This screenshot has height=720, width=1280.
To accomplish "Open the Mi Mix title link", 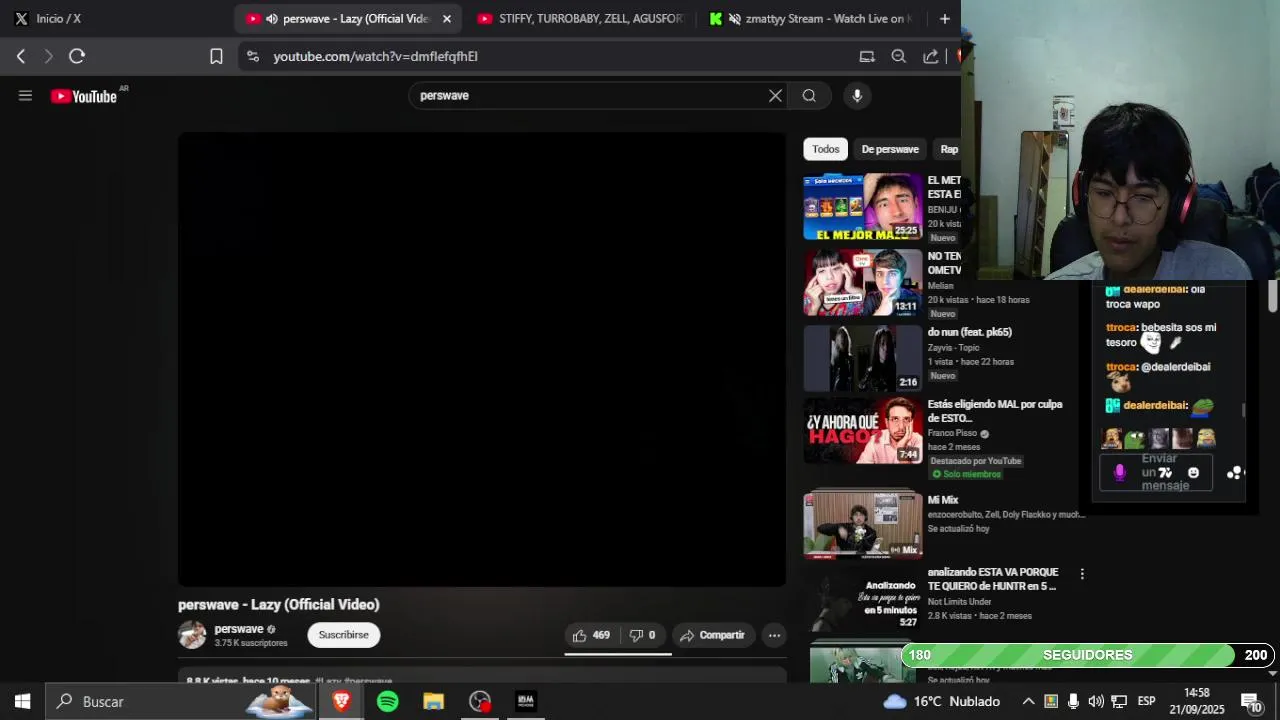I will [943, 500].
